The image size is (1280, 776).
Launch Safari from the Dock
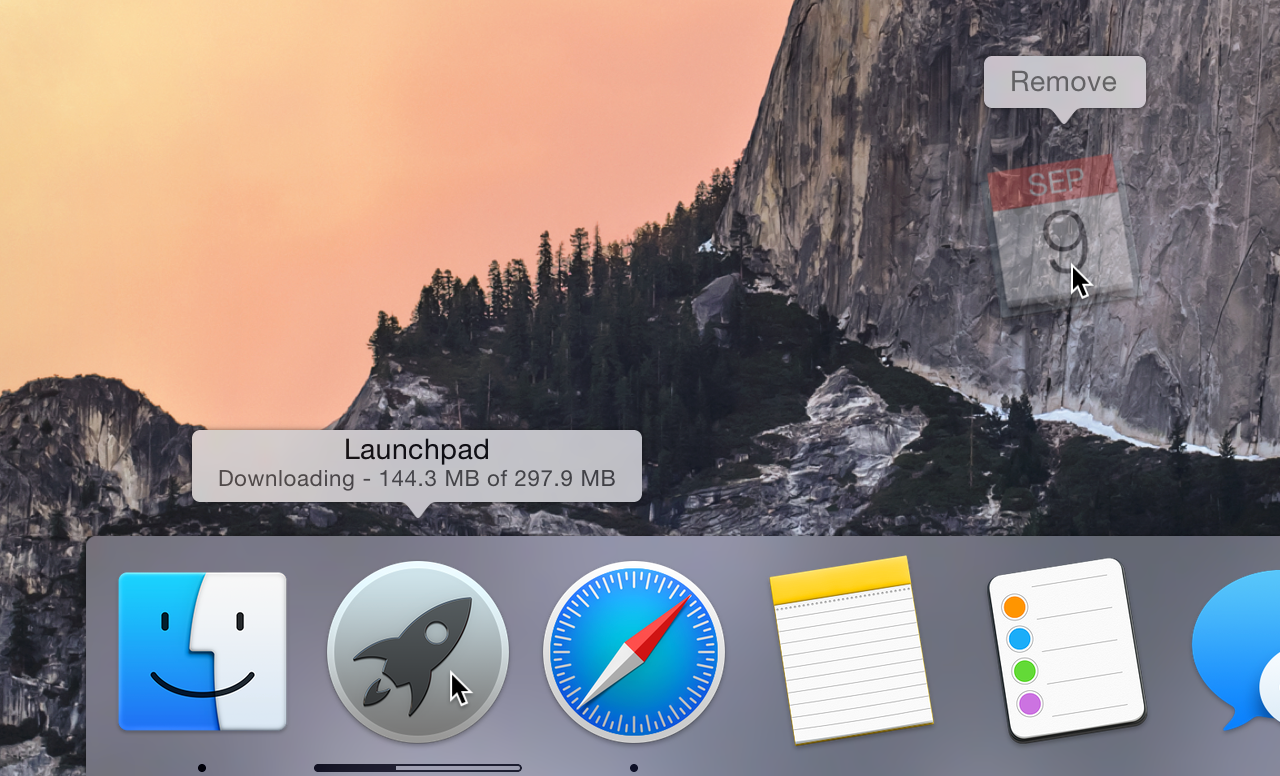tap(634, 651)
